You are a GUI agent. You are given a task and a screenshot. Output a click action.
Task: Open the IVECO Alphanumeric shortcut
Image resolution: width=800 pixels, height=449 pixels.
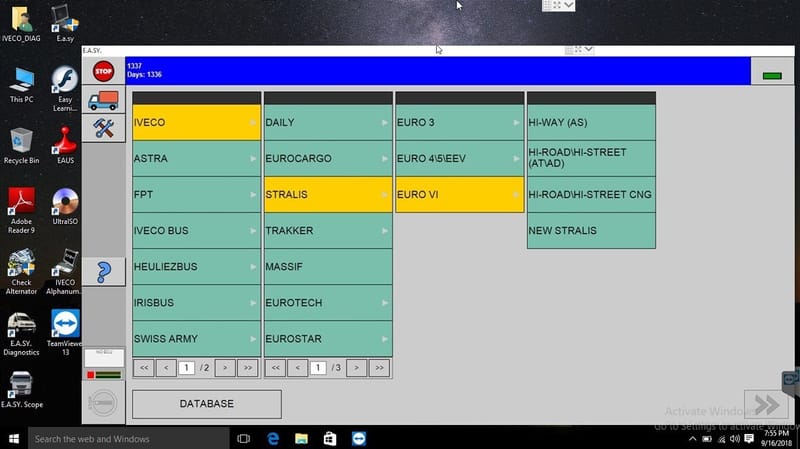coord(65,271)
